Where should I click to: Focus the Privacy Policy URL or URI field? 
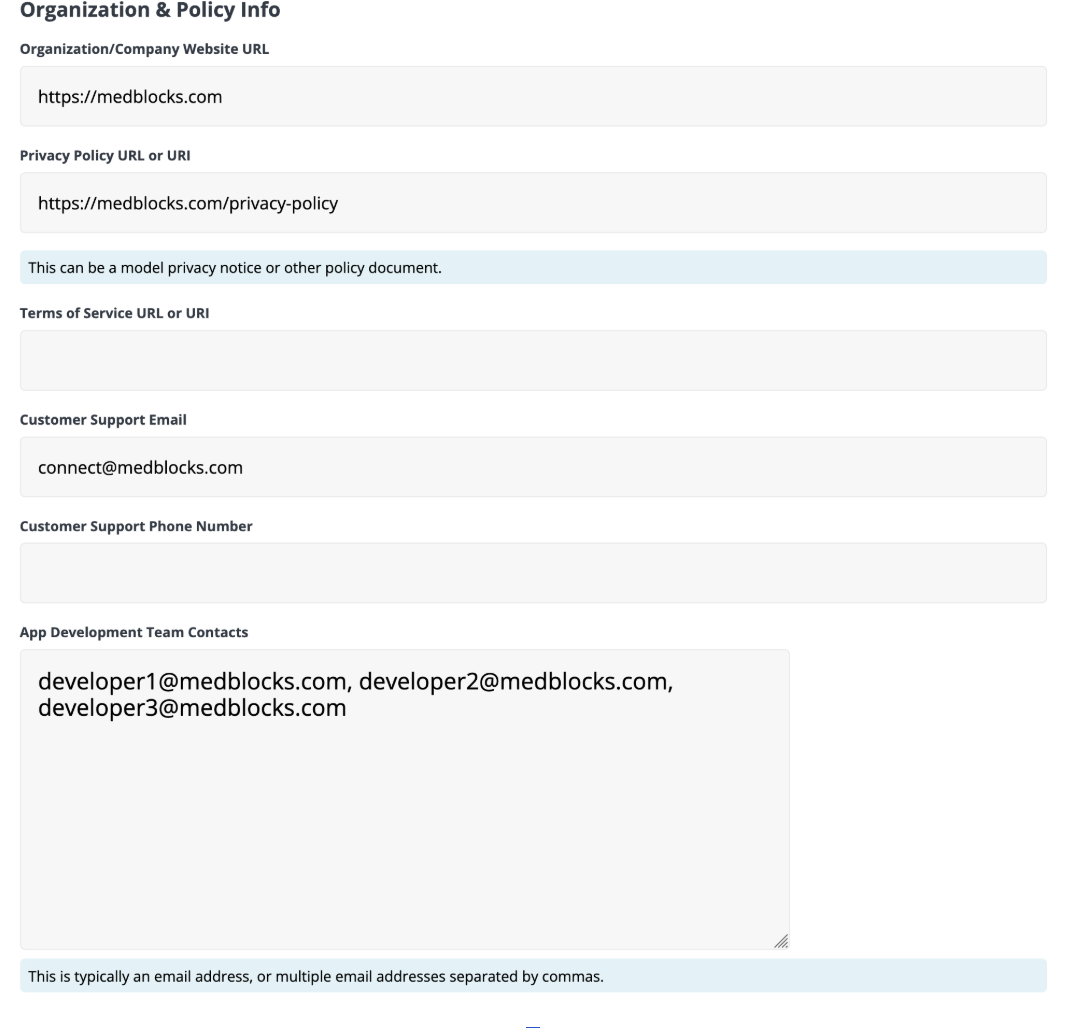[533, 203]
